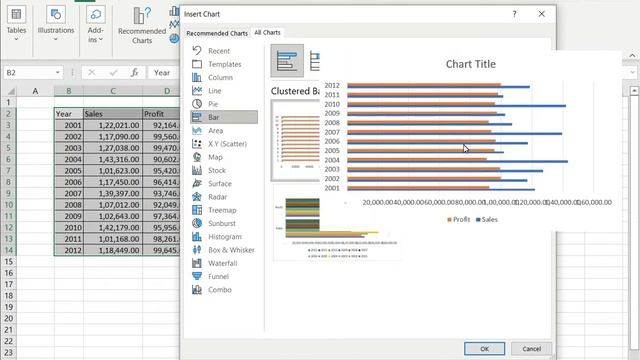Click the Sales header cell
Viewport: 640px width, 360px height.
coord(113,114)
